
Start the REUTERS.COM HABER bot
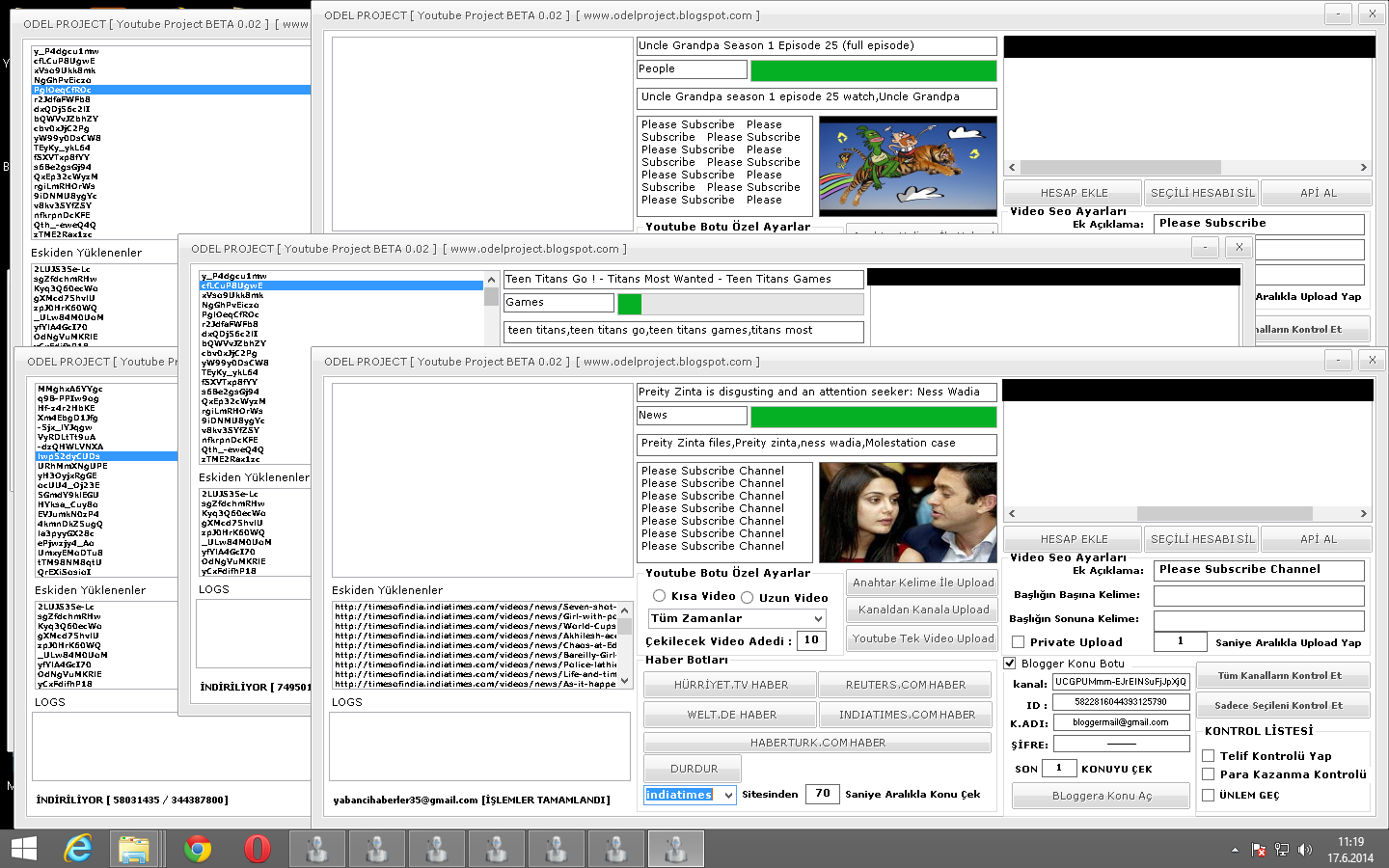[x=906, y=685]
